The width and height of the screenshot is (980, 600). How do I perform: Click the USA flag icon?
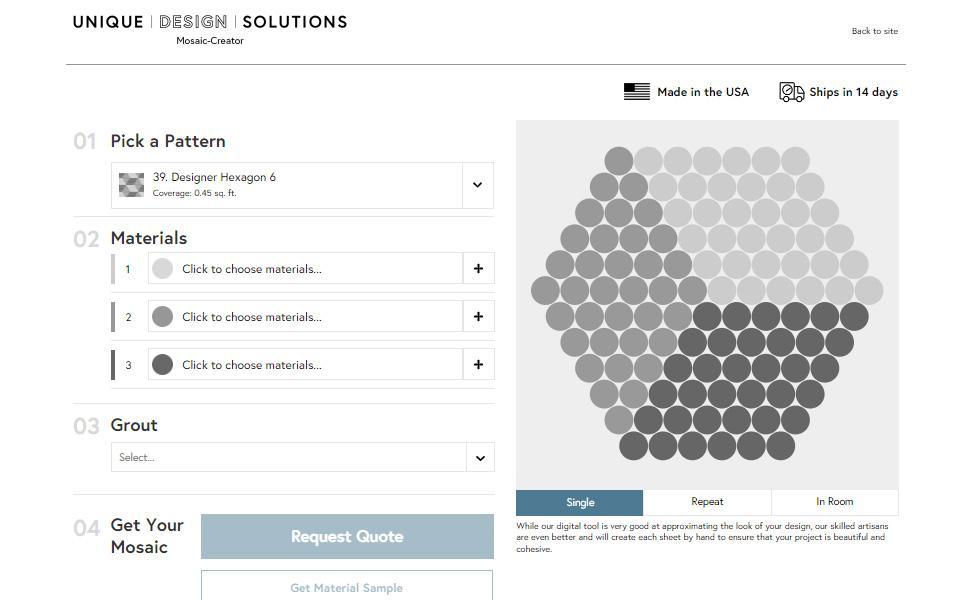pos(637,92)
